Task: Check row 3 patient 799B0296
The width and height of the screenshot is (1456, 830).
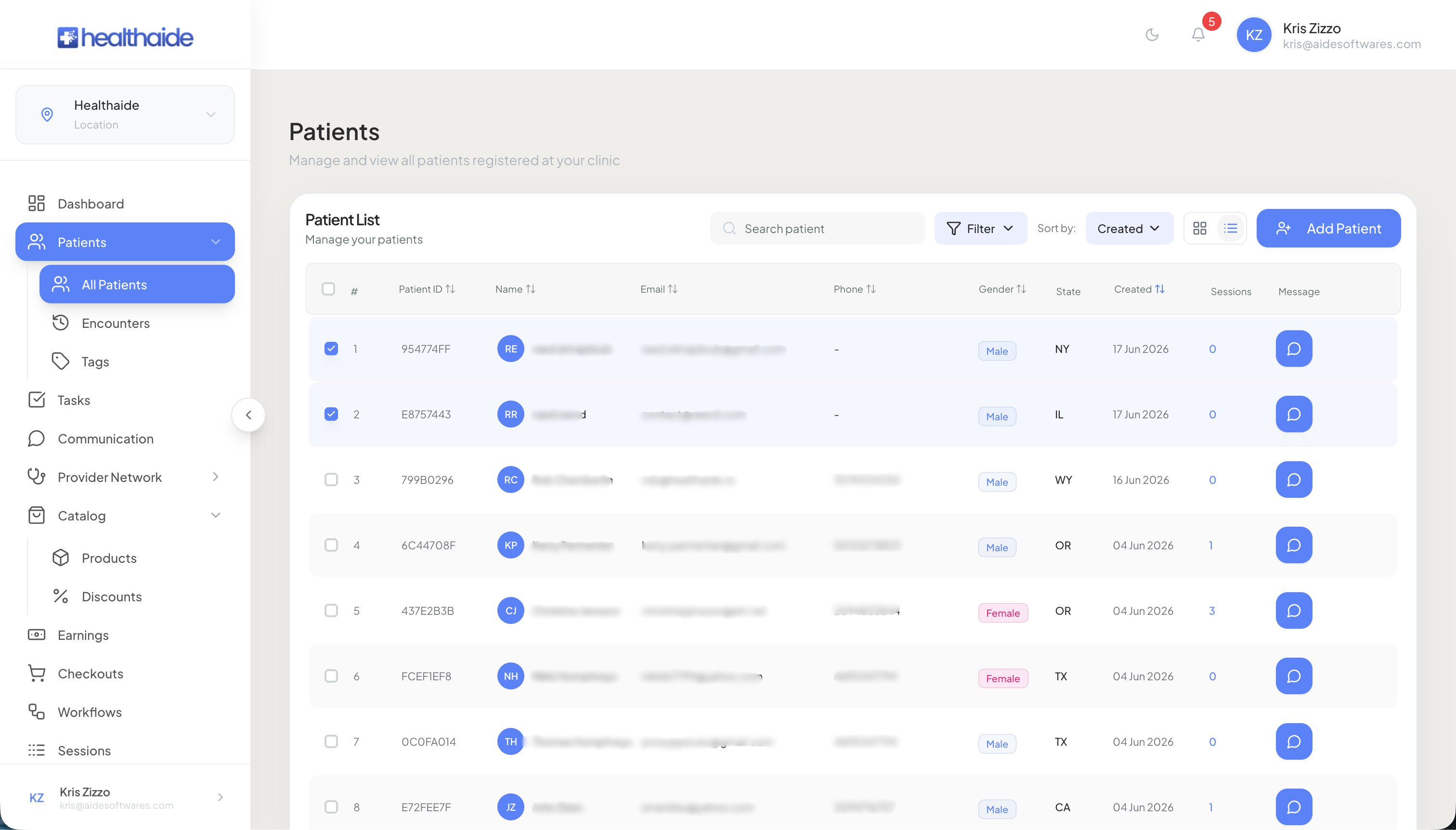Action: pos(331,480)
